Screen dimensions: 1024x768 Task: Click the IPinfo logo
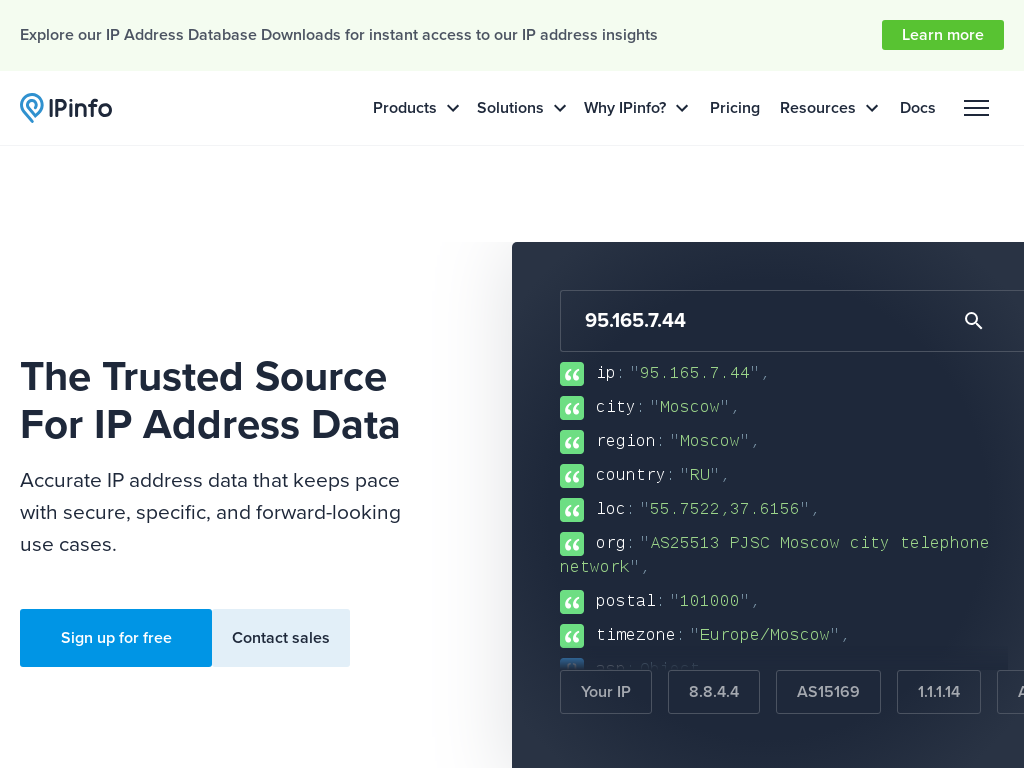click(x=66, y=108)
